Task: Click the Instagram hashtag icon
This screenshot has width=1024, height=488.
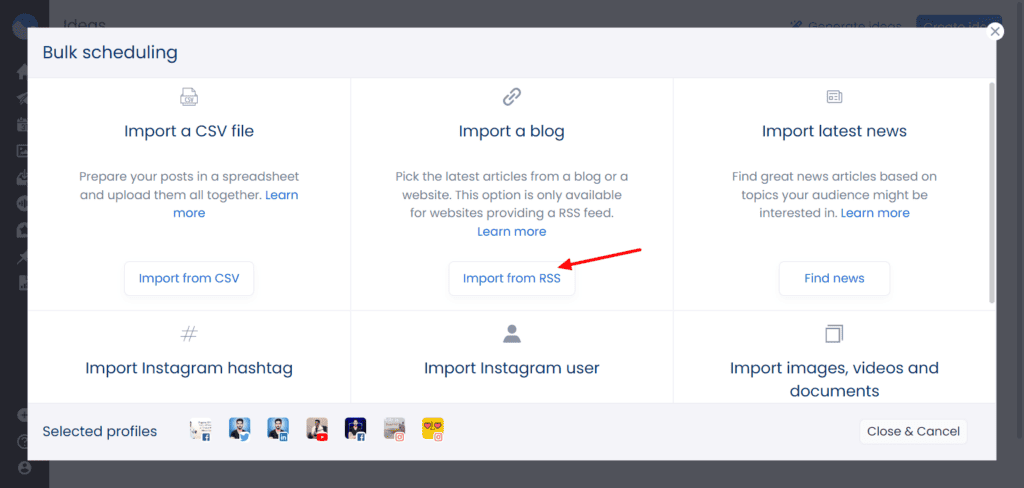Action: point(189,334)
